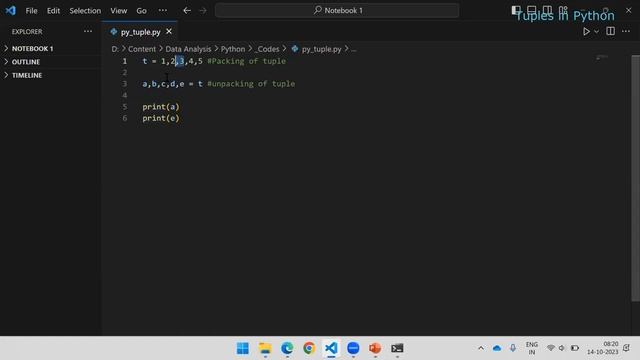Click the print(e) line
The image size is (640, 360).
coord(161,118)
